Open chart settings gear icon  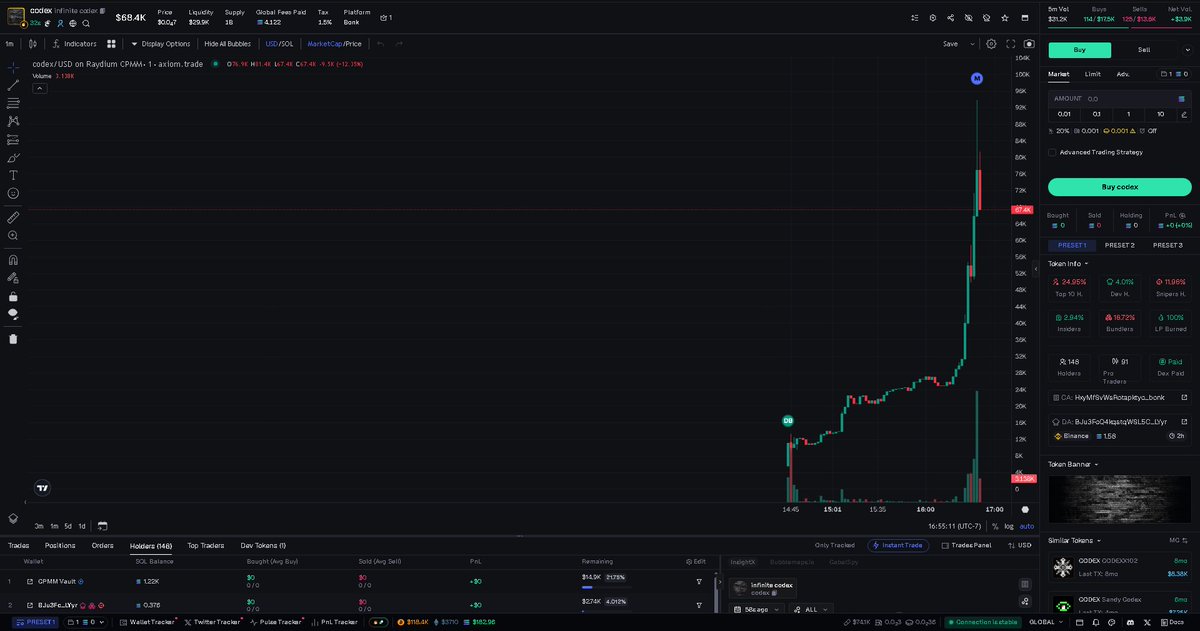[x=991, y=44]
